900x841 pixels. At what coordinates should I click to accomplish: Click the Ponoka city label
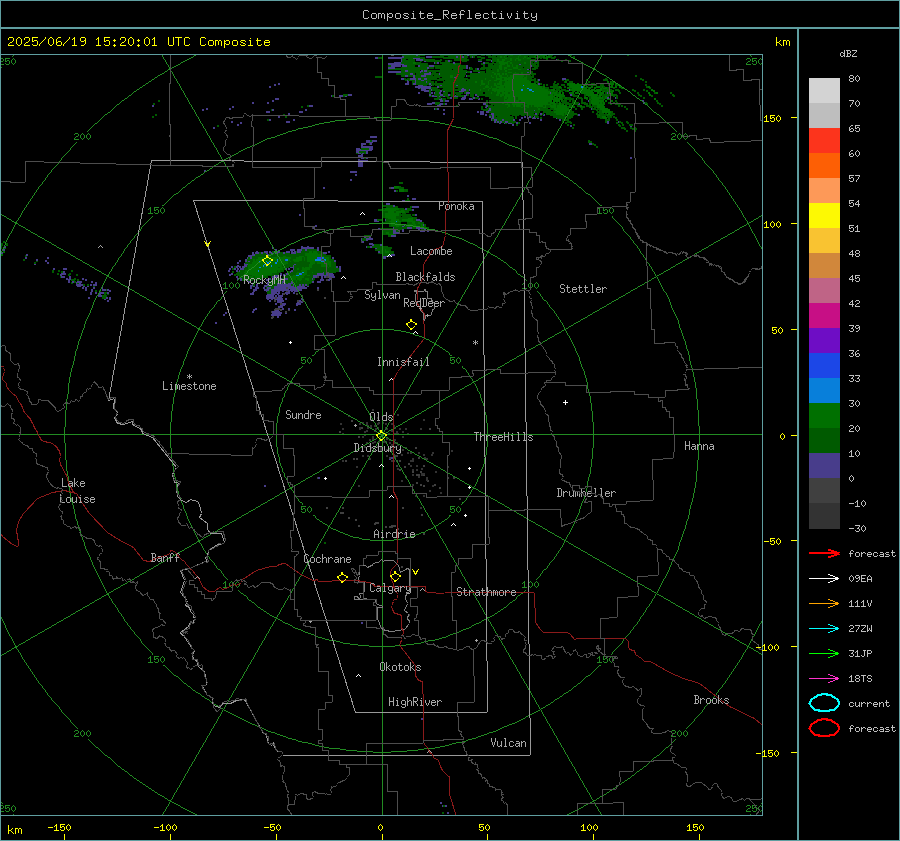point(456,206)
